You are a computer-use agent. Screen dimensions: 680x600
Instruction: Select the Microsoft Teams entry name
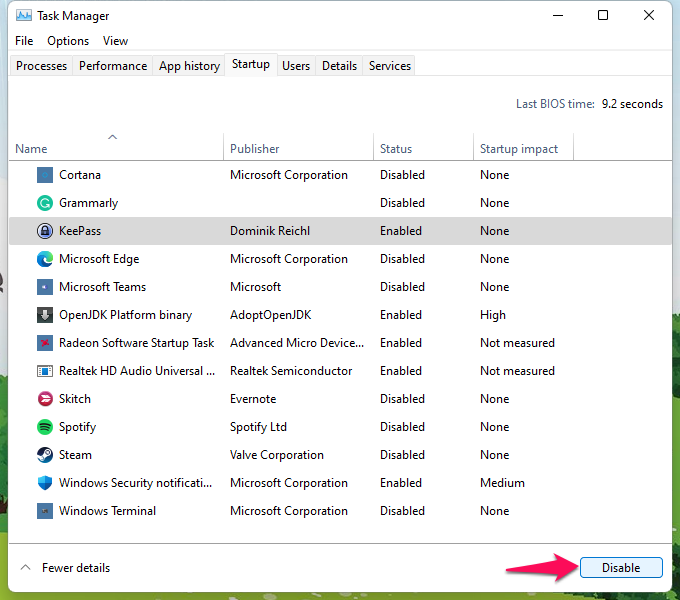(102, 287)
